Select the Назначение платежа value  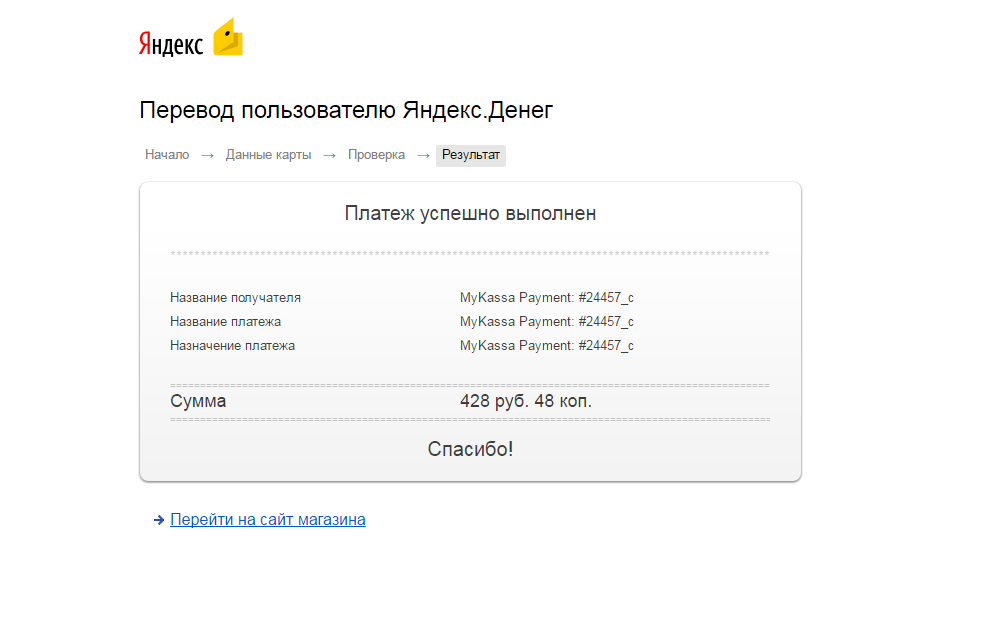click(546, 346)
